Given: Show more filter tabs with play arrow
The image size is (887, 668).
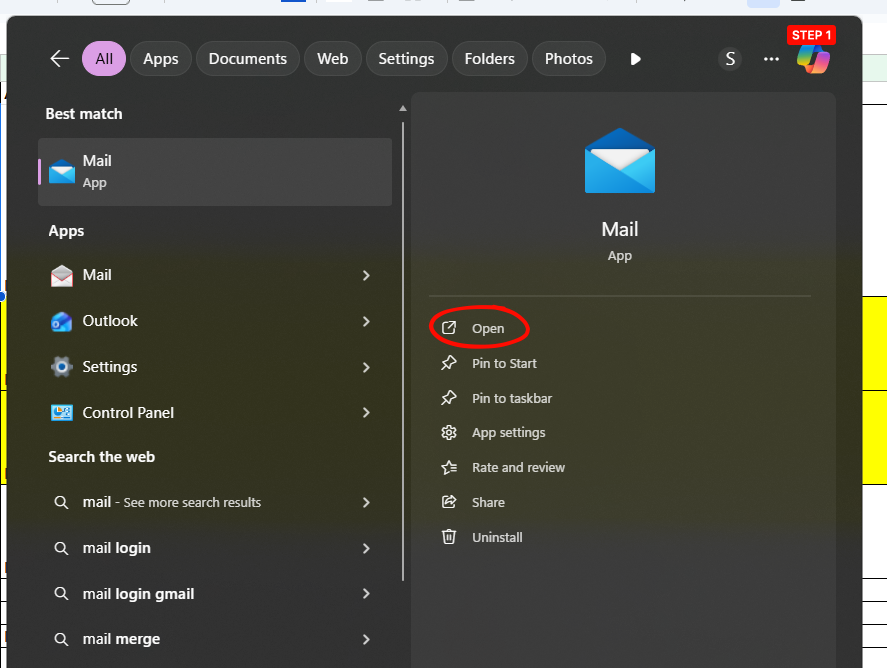Looking at the screenshot, I should click(x=635, y=59).
